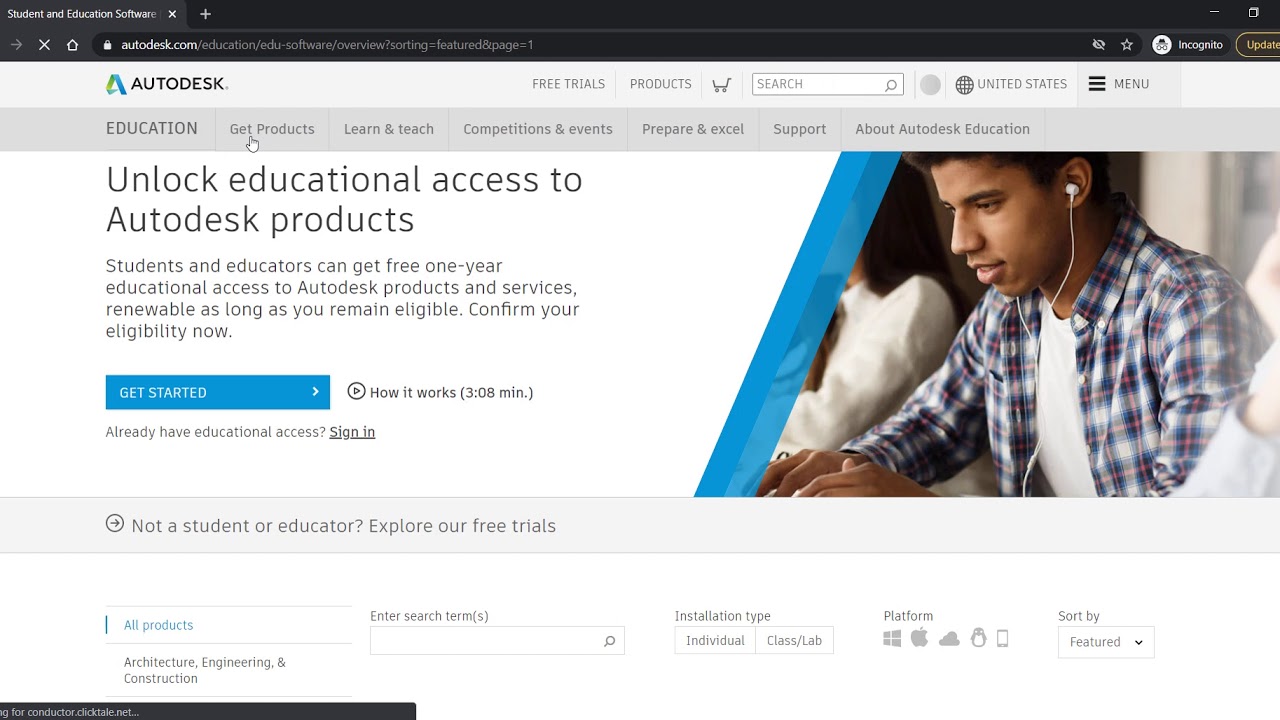This screenshot has height=720, width=1280.
Task: Click FREE TRIALS in header
Action: point(568,84)
